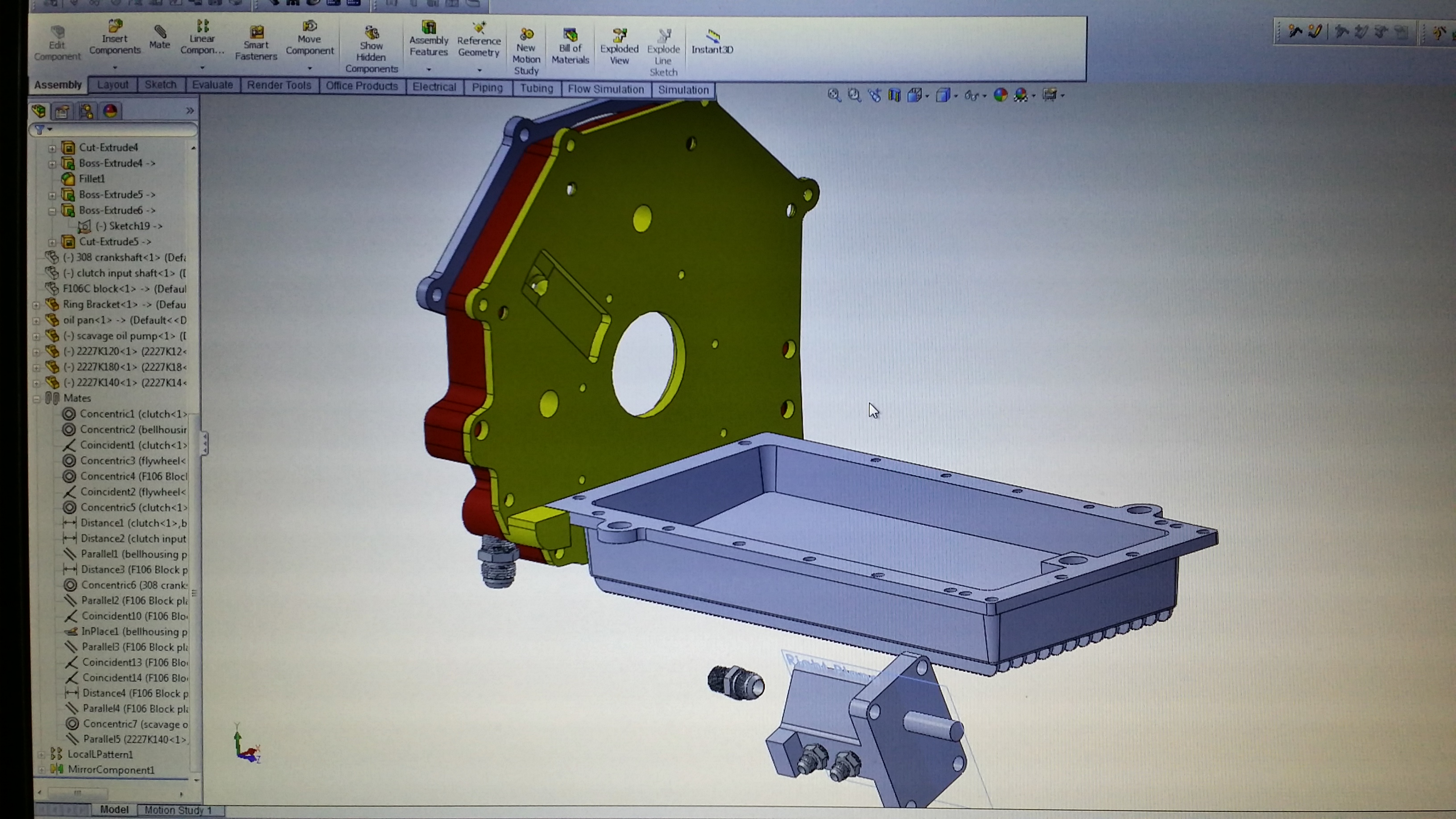The height and width of the screenshot is (819, 1456).
Task: Click the Edit Appearance color icon
Action: [1000, 95]
